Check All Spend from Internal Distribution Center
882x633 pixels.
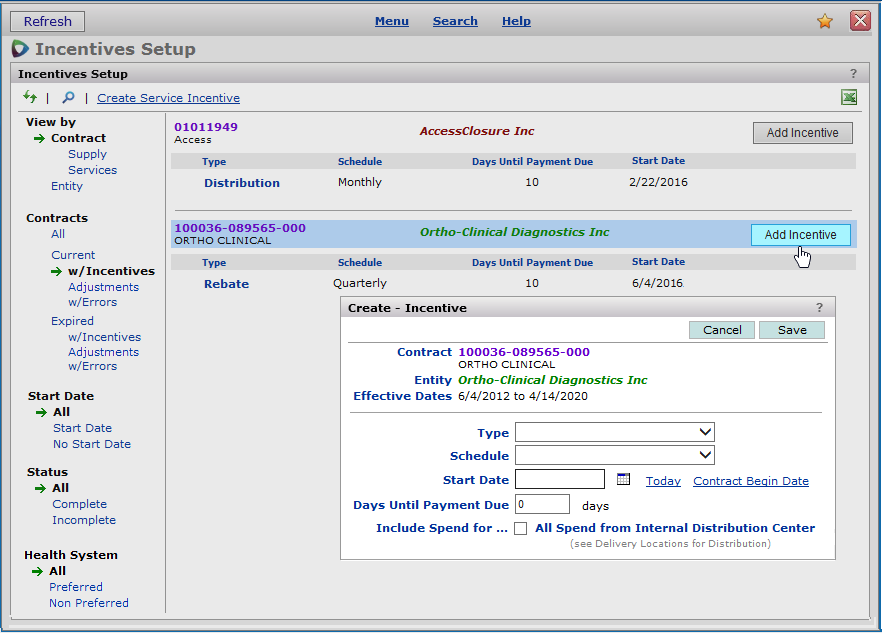coord(521,529)
